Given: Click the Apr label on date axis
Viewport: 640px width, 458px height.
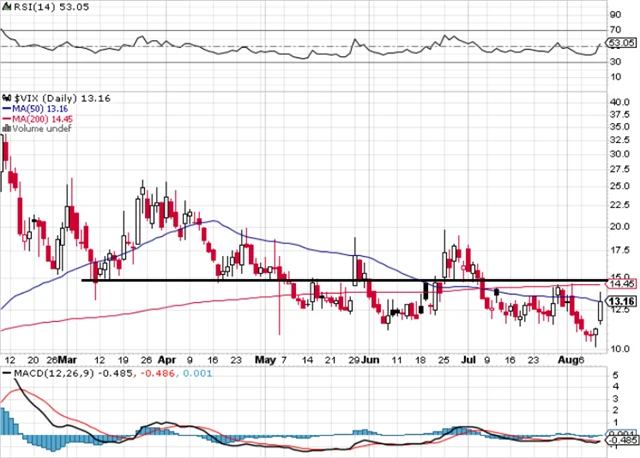Looking at the screenshot, I should [168, 358].
